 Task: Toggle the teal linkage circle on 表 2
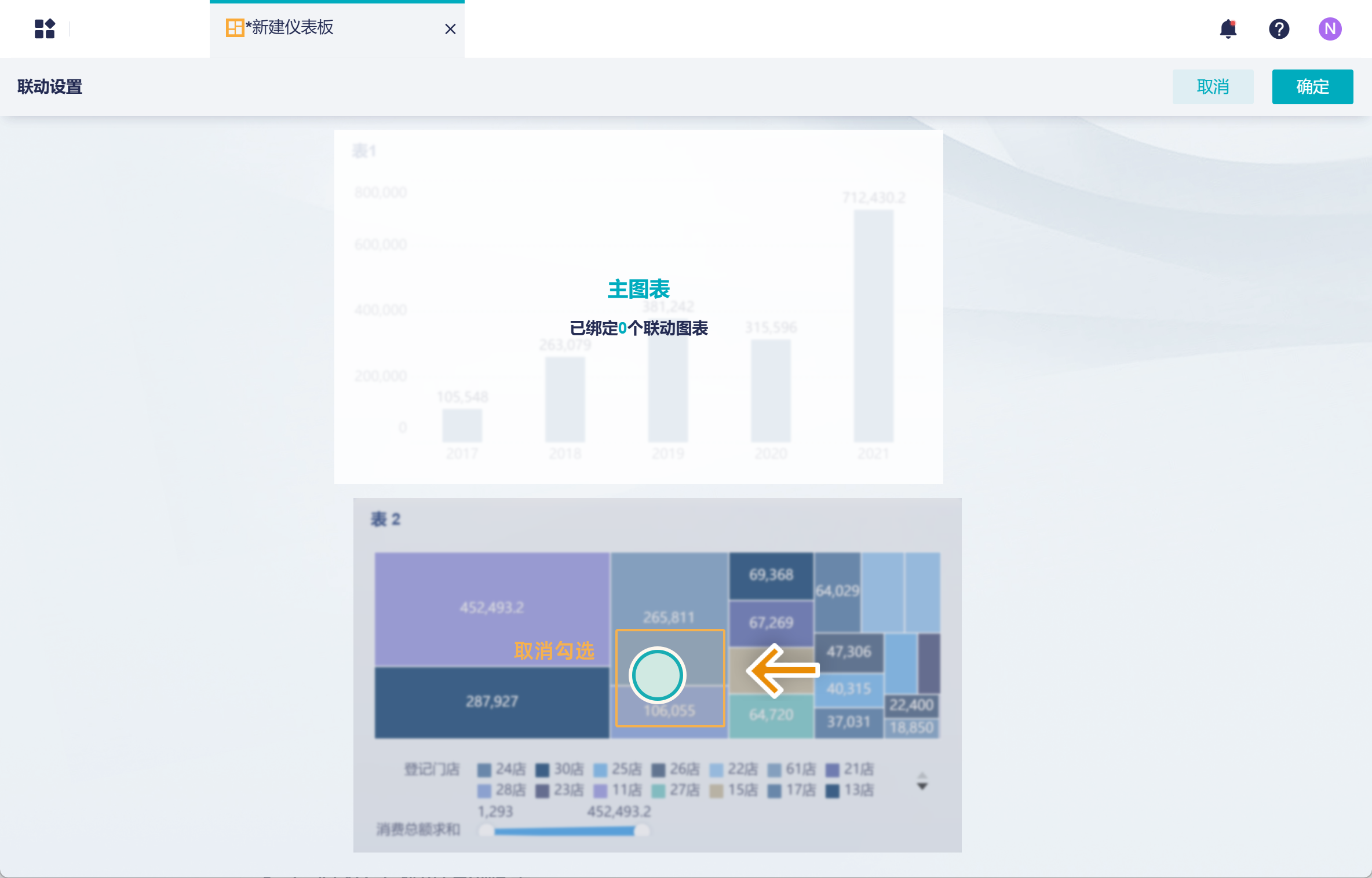click(658, 675)
